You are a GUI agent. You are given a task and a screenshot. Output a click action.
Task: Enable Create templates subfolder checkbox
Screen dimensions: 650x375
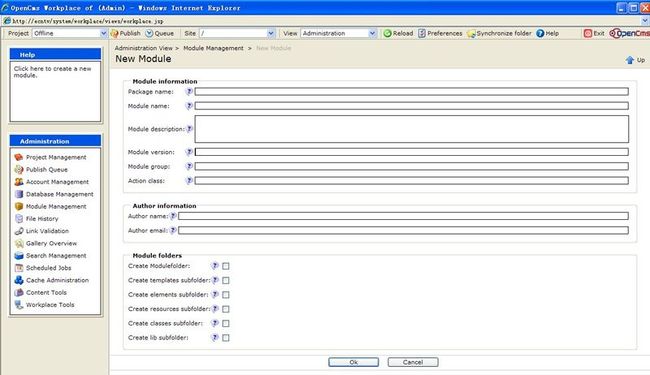[x=226, y=281]
